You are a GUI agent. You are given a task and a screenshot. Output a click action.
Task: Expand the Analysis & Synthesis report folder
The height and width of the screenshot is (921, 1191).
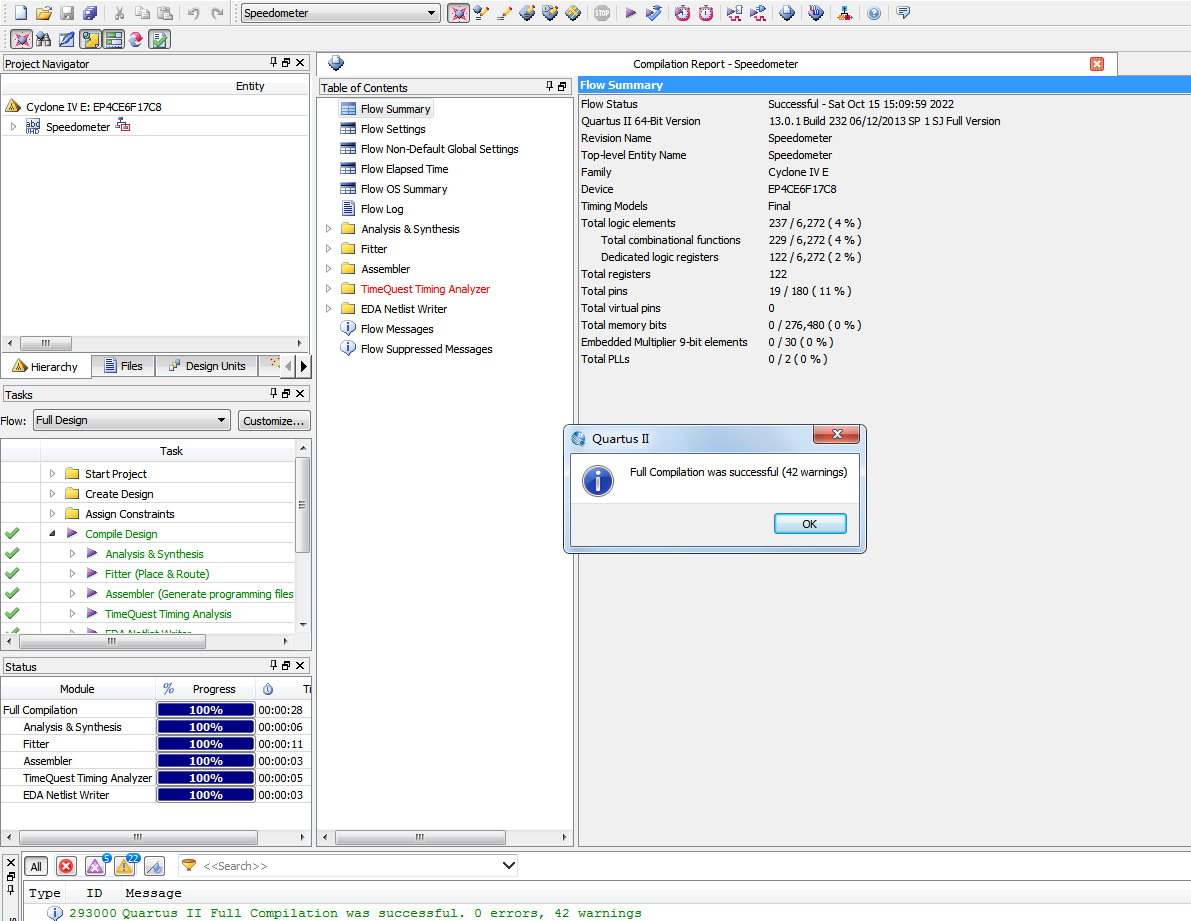(328, 229)
